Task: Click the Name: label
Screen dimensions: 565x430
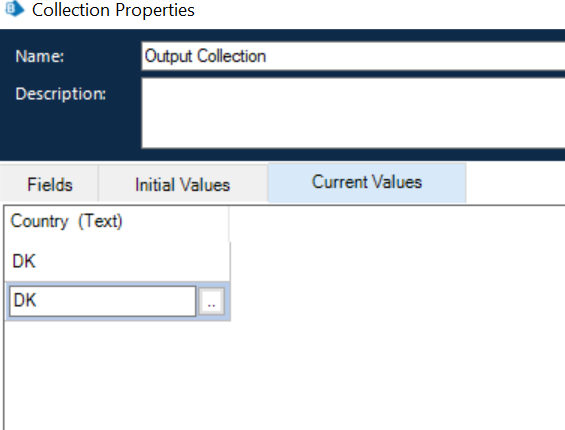Action: (x=40, y=56)
